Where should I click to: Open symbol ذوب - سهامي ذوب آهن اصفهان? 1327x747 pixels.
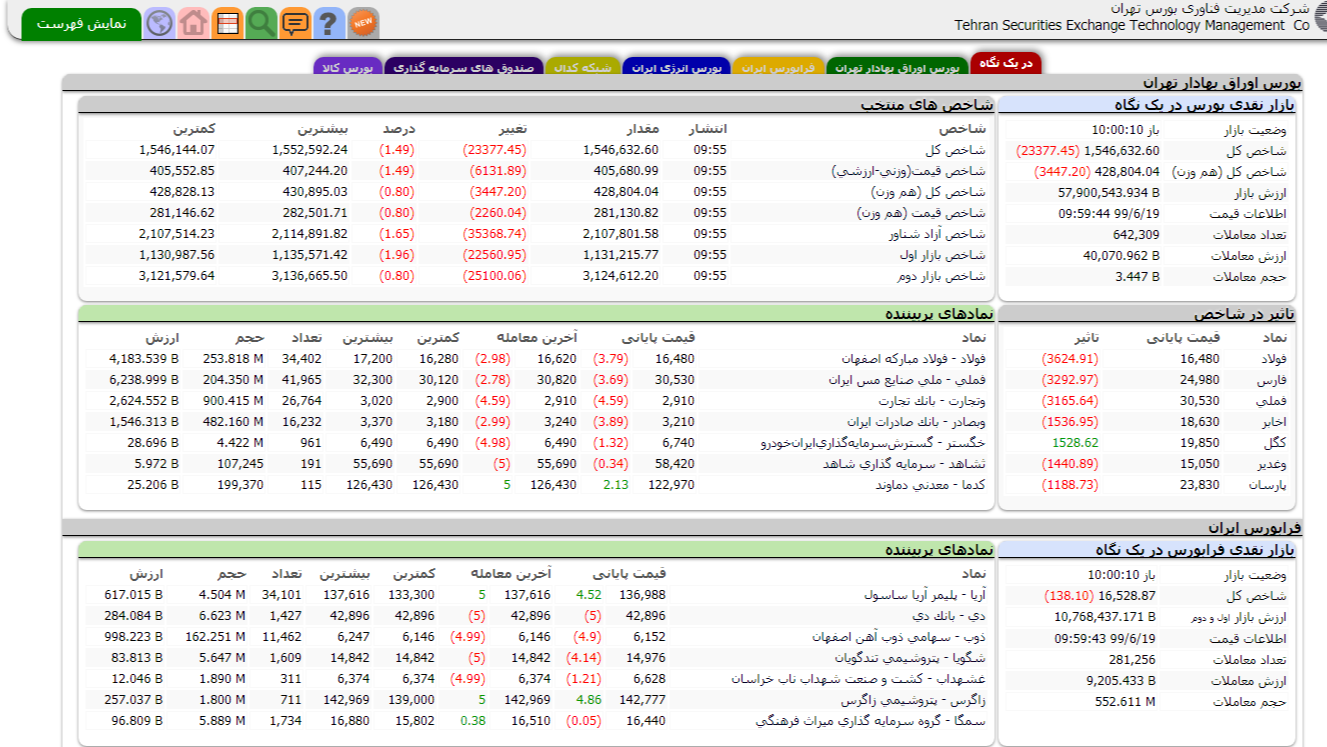(899, 636)
